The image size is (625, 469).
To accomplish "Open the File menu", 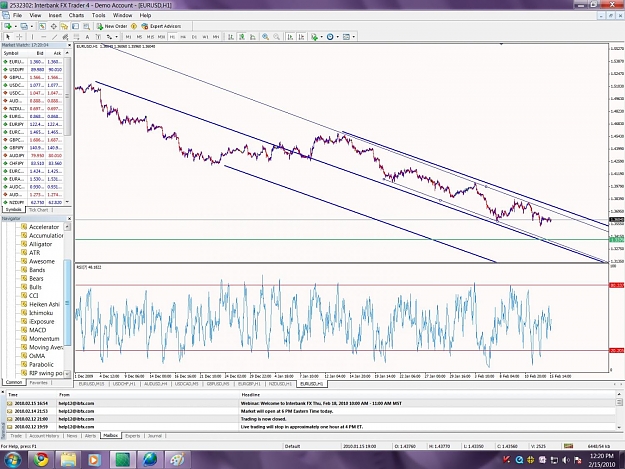I will pyautogui.click(x=18, y=15).
